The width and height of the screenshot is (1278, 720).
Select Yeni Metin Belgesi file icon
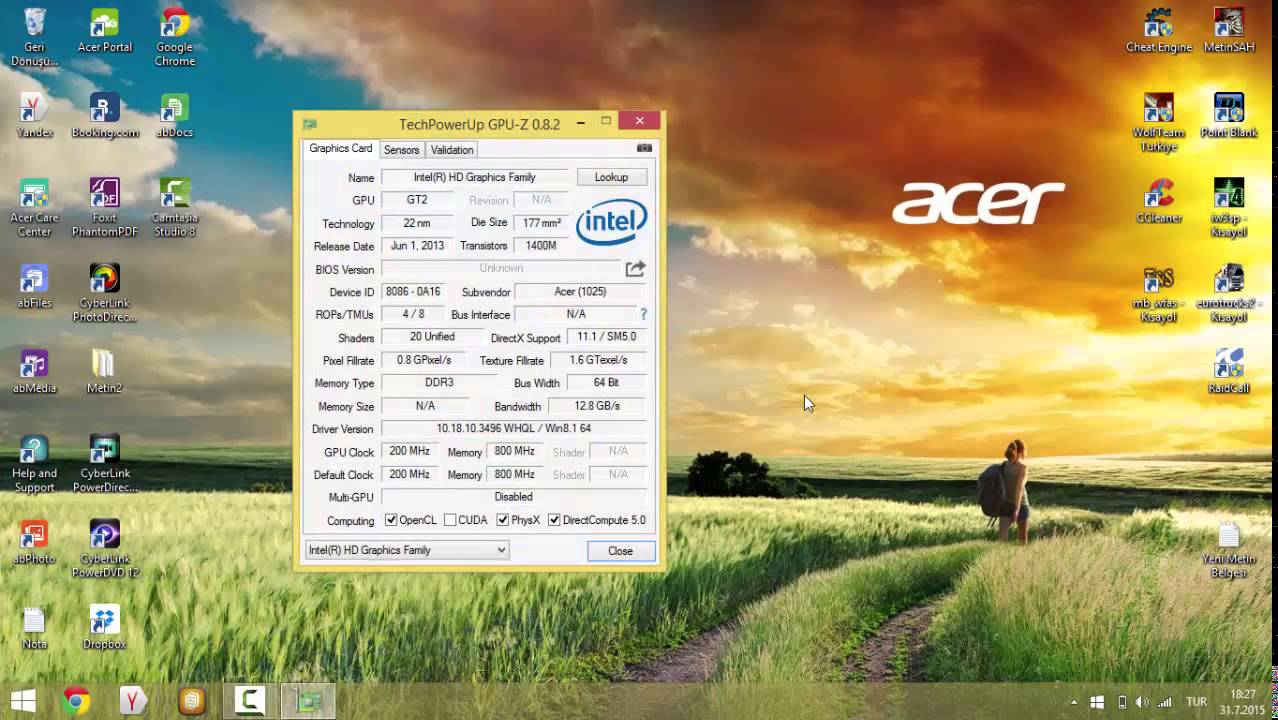tap(1229, 549)
